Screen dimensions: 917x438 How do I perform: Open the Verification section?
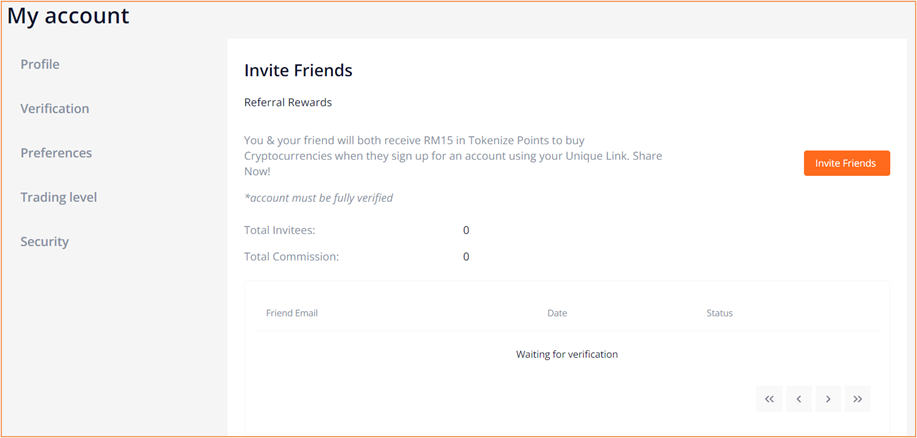[x=55, y=109]
